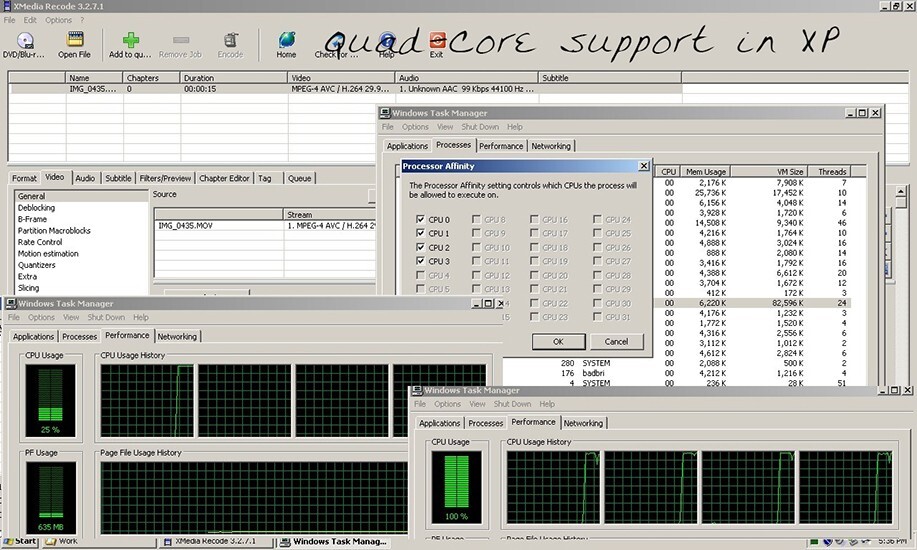Image resolution: width=917 pixels, height=550 pixels.
Task: Click the Home globe icon
Action: click(x=287, y=40)
